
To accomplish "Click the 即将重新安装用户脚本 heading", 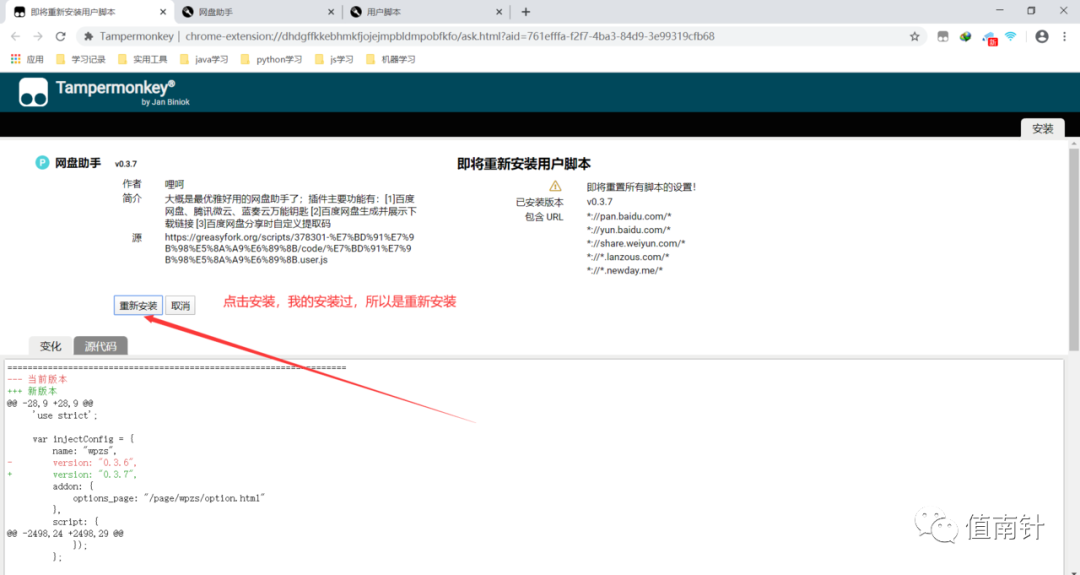I will tap(523, 164).
